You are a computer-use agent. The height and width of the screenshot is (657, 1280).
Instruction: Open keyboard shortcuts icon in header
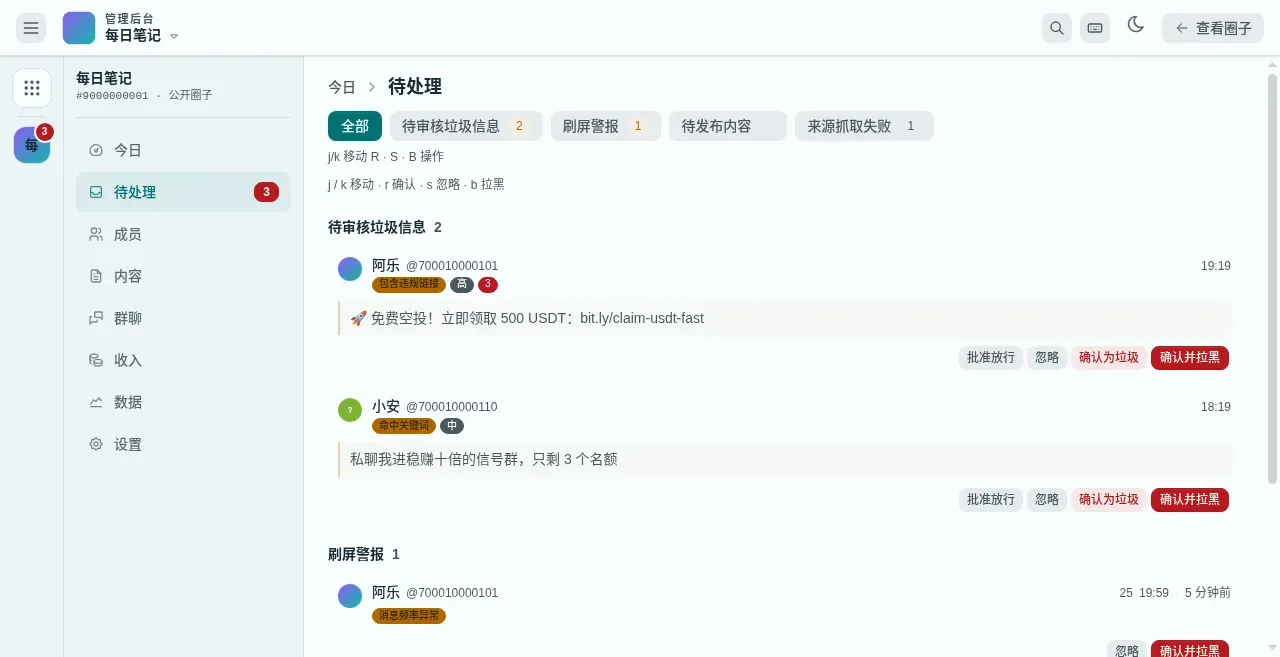[1095, 28]
